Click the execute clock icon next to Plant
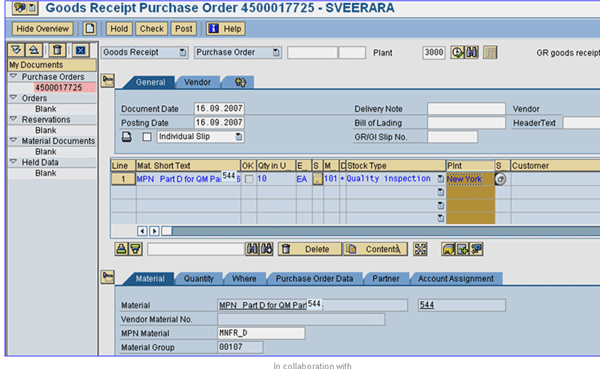 click(x=457, y=52)
